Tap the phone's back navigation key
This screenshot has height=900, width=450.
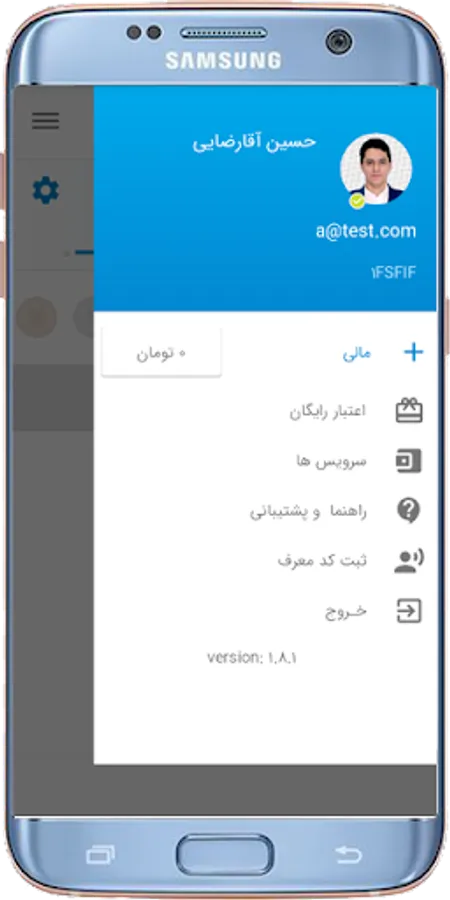(348, 855)
